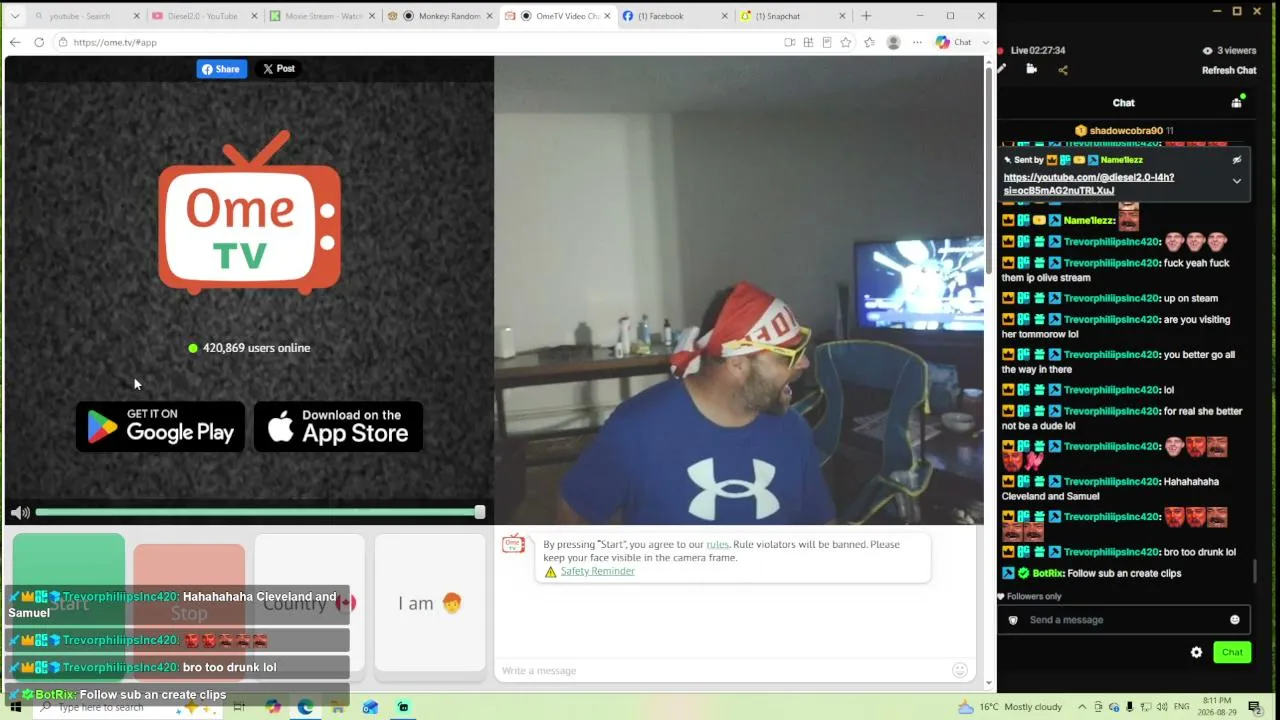Open the OmeTV rules link

tap(718, 545)
